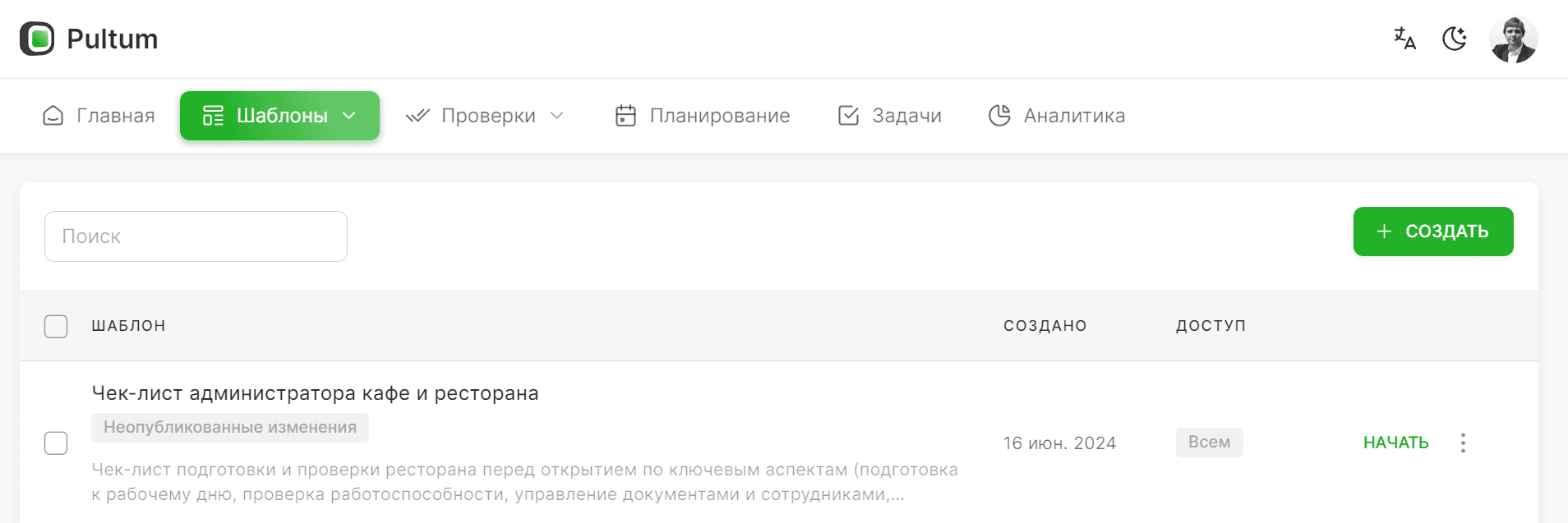Expand the Шаблоны dropdown chevron
This screenshot has width=1568, height=523.
(x=348, y=116)
